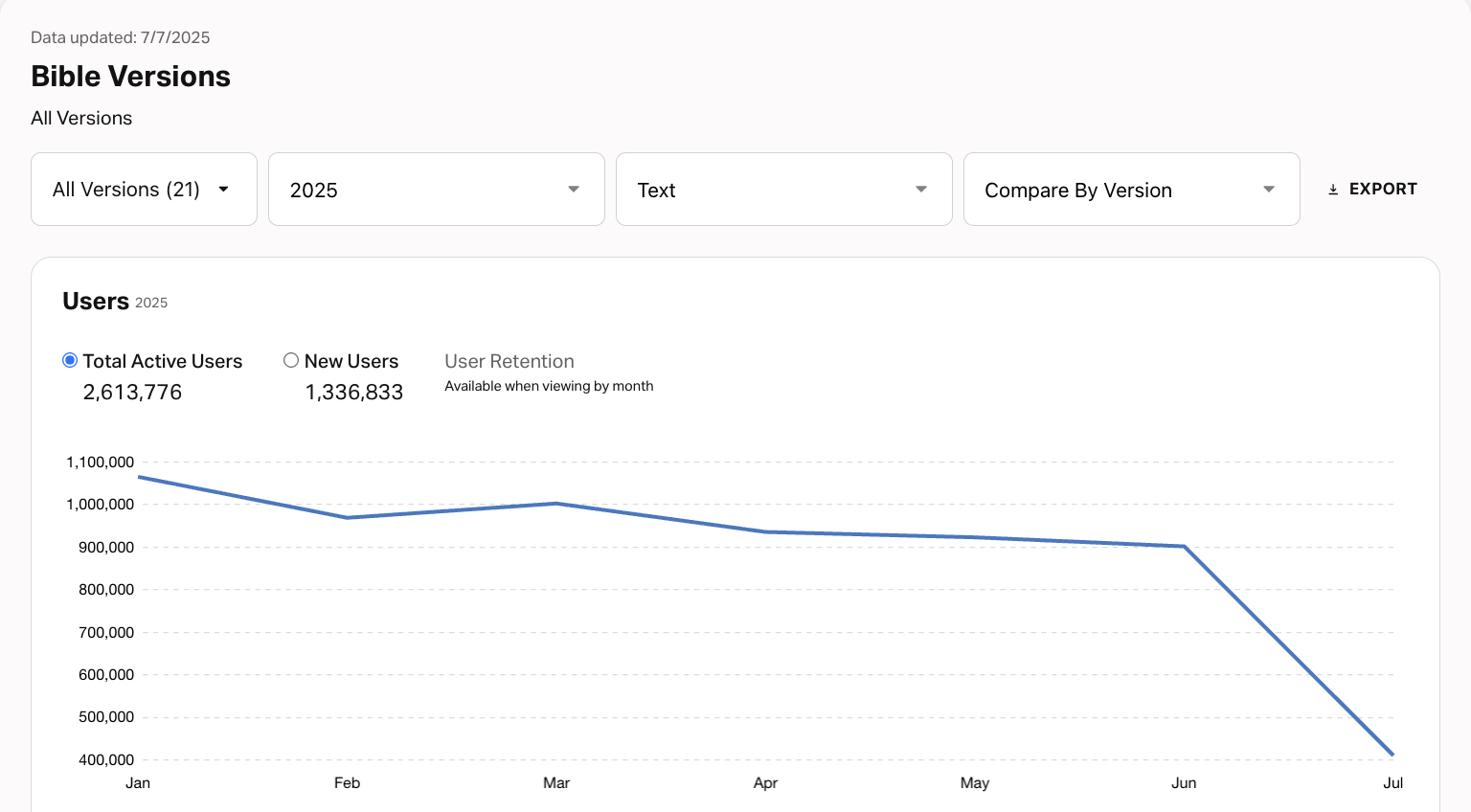
Task: Click the 400,000 y-axis label
Action: [x=106, y=760]
